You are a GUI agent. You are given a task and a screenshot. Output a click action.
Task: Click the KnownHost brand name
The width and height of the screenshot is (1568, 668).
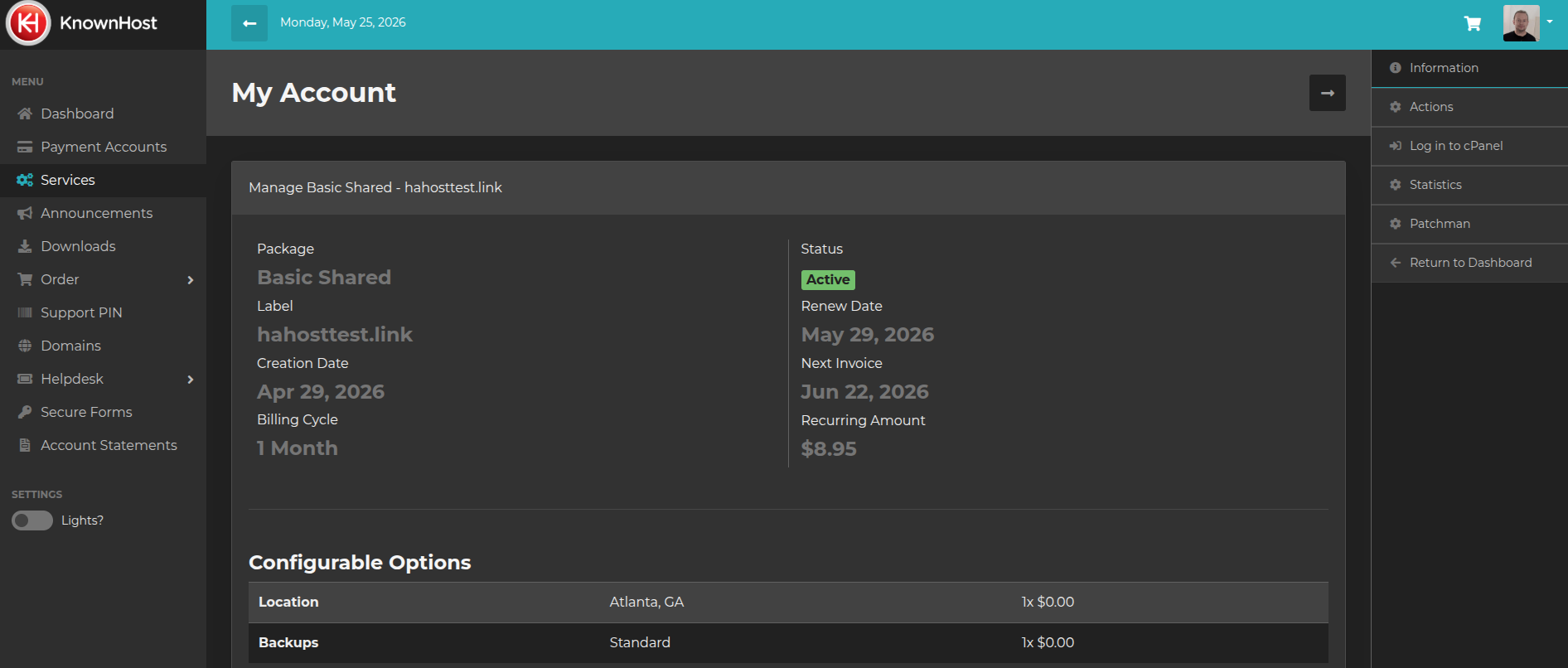click(x=108, y=23)
